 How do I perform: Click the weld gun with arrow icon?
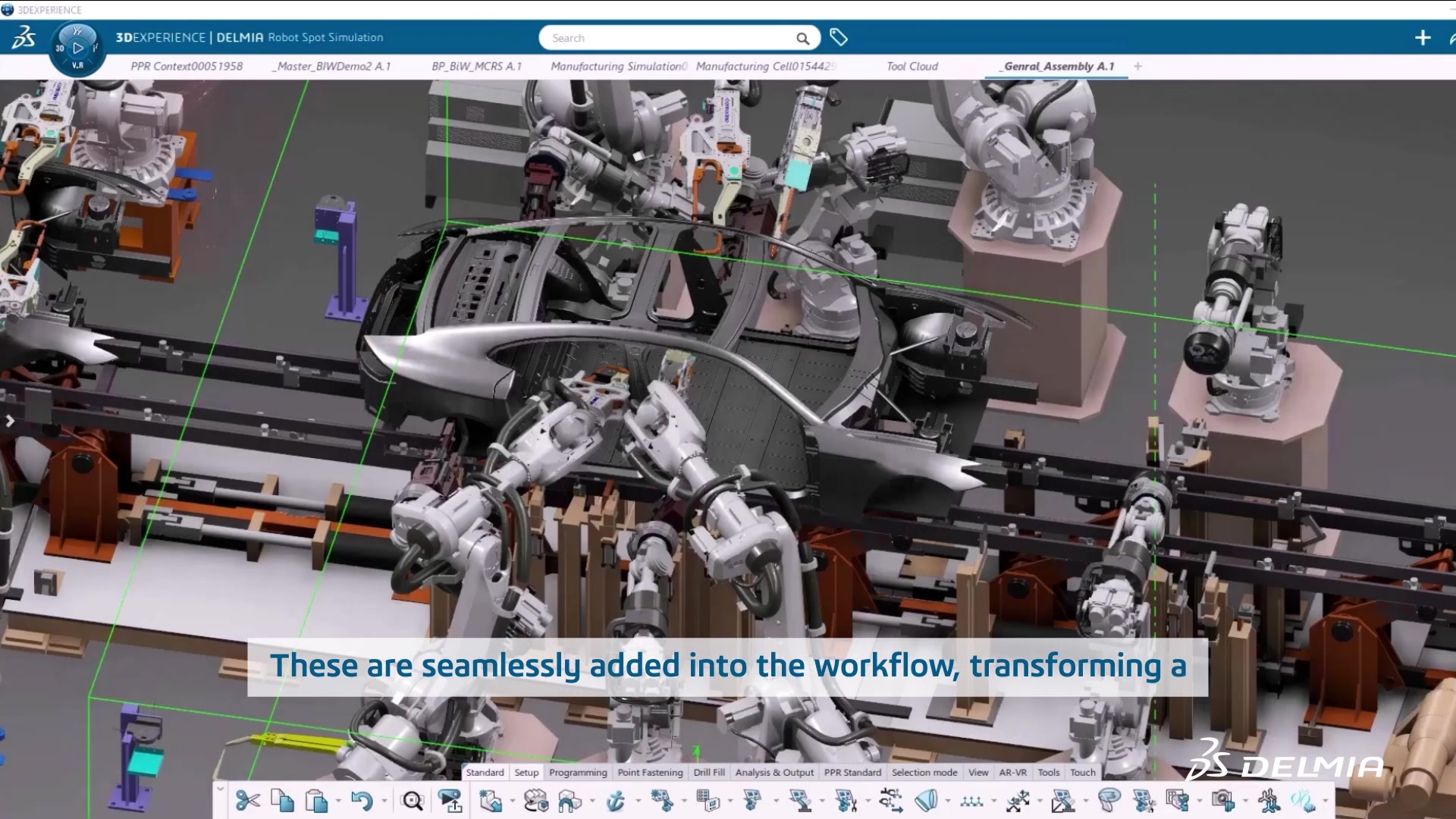(x=890, y=800)
